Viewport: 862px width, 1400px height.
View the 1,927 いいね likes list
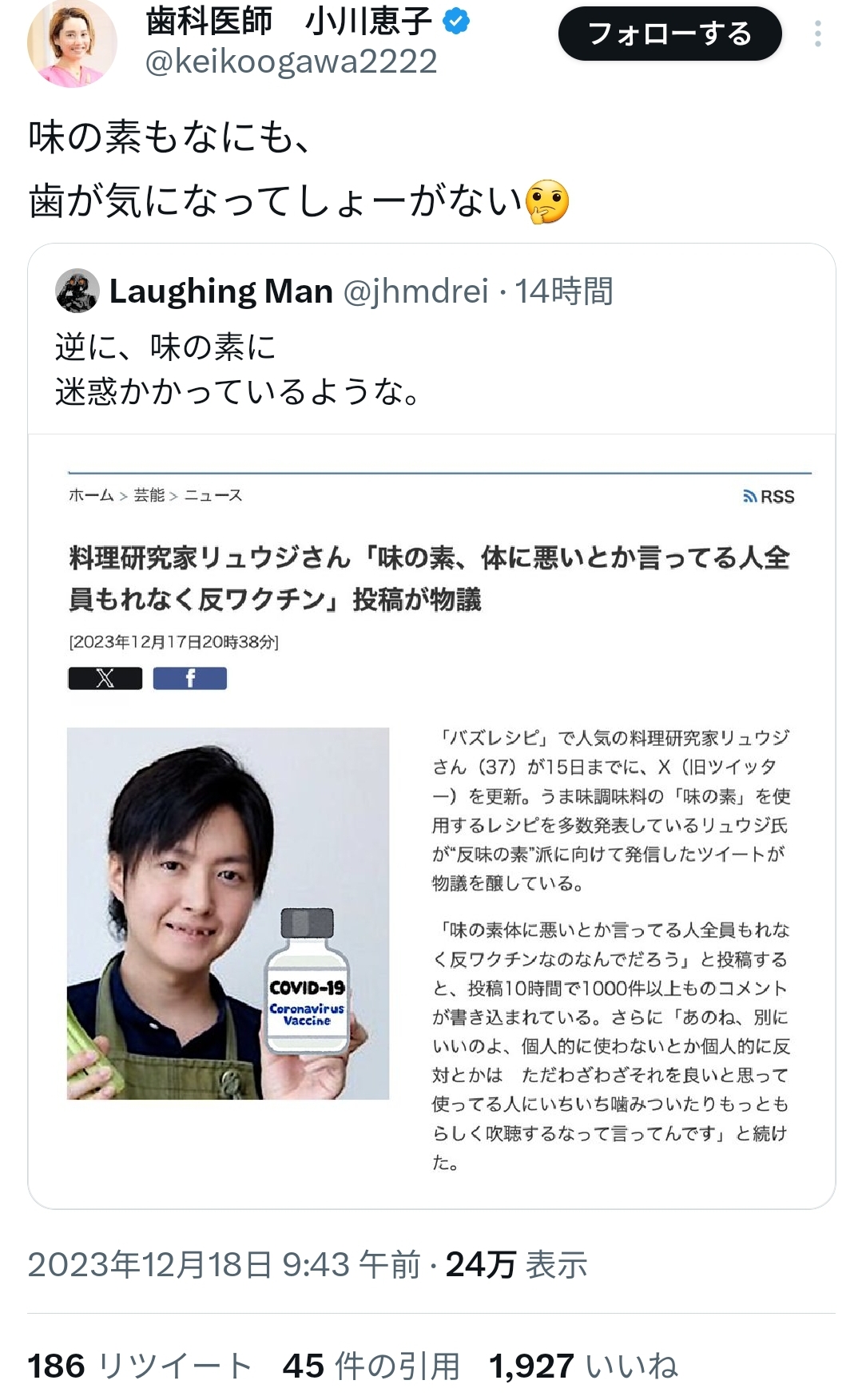coord(584,1366)
